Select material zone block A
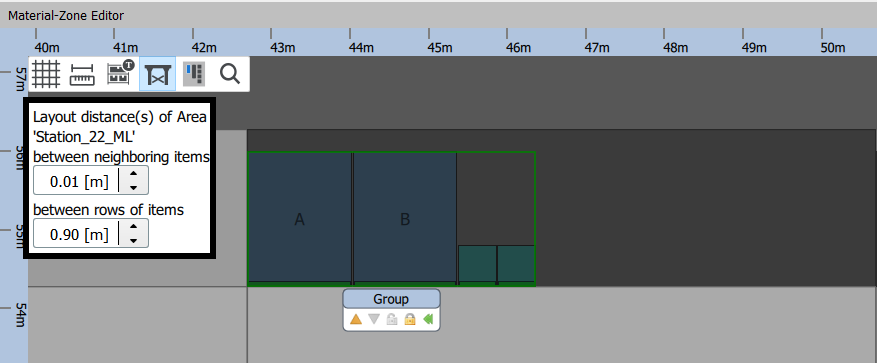This screenshot has width=877, height=363. pyautogui.click(x=299, y=218)
